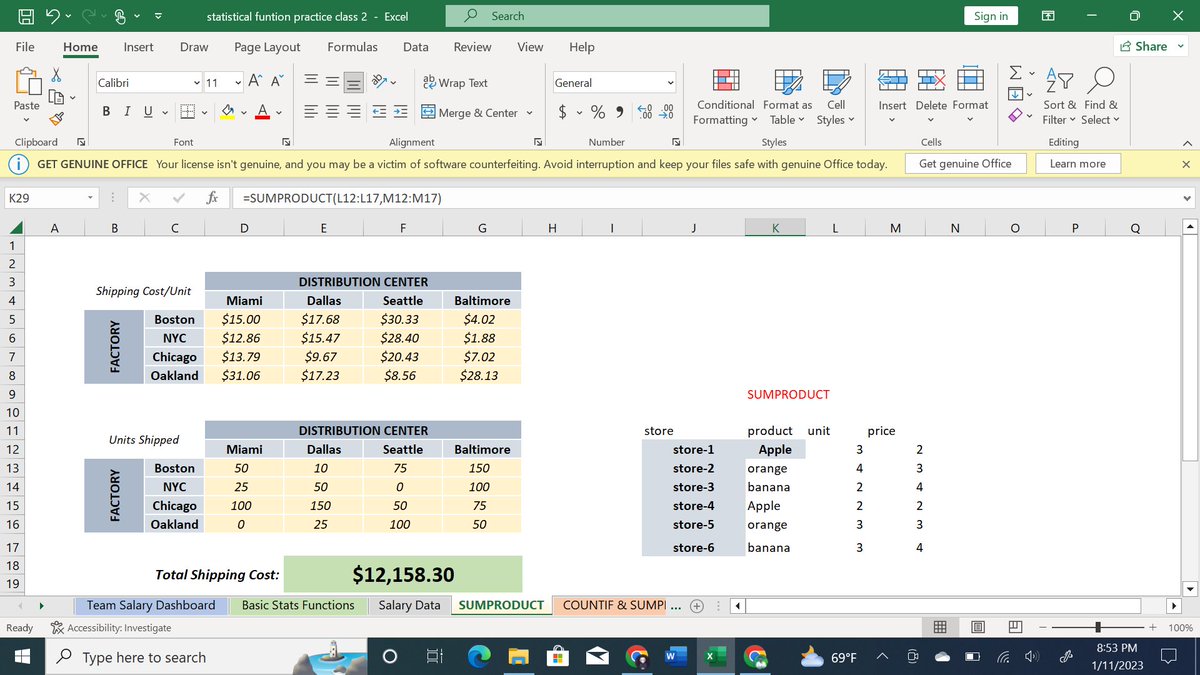The height and width of the screenshot is (675, 1200).
Task: Click the red Font Color button
Action: click(x=262, y=113)
